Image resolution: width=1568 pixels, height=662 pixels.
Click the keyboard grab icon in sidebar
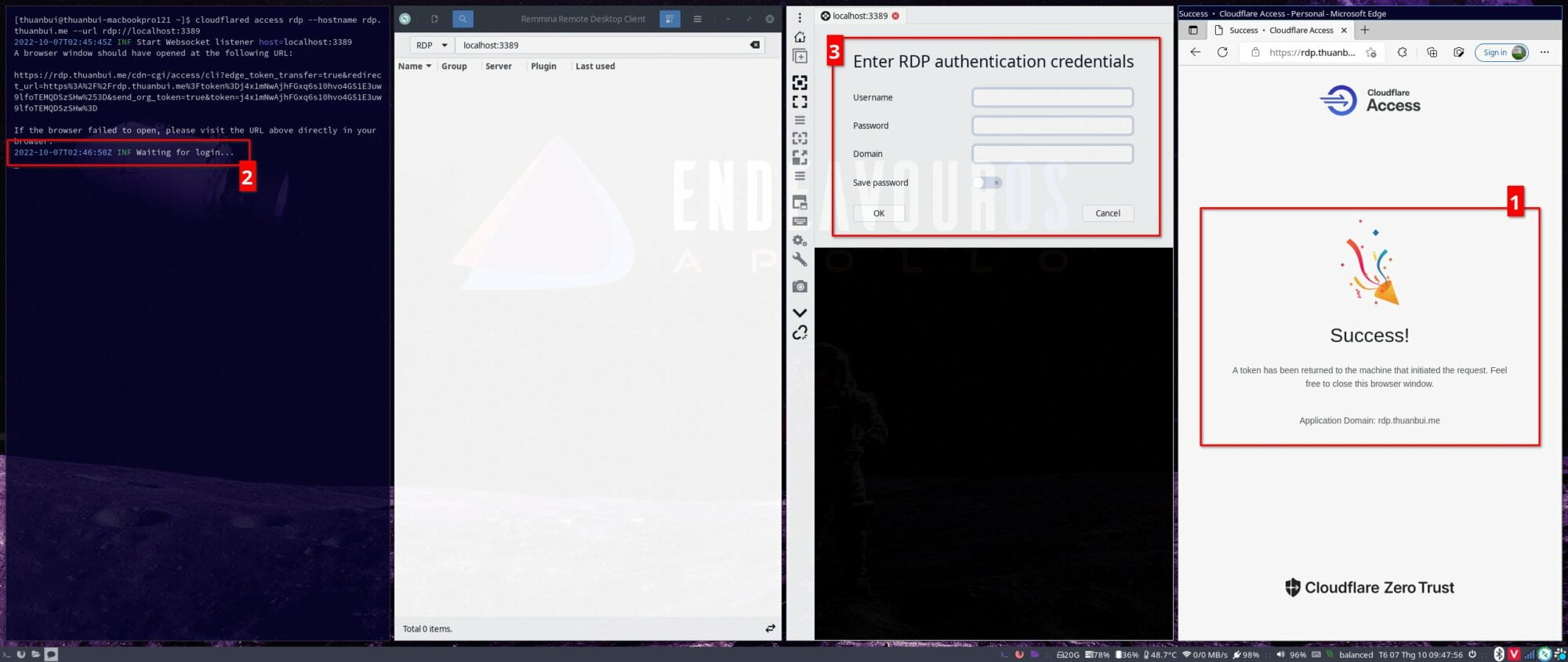pyautogui.click(x=800, y=222)
